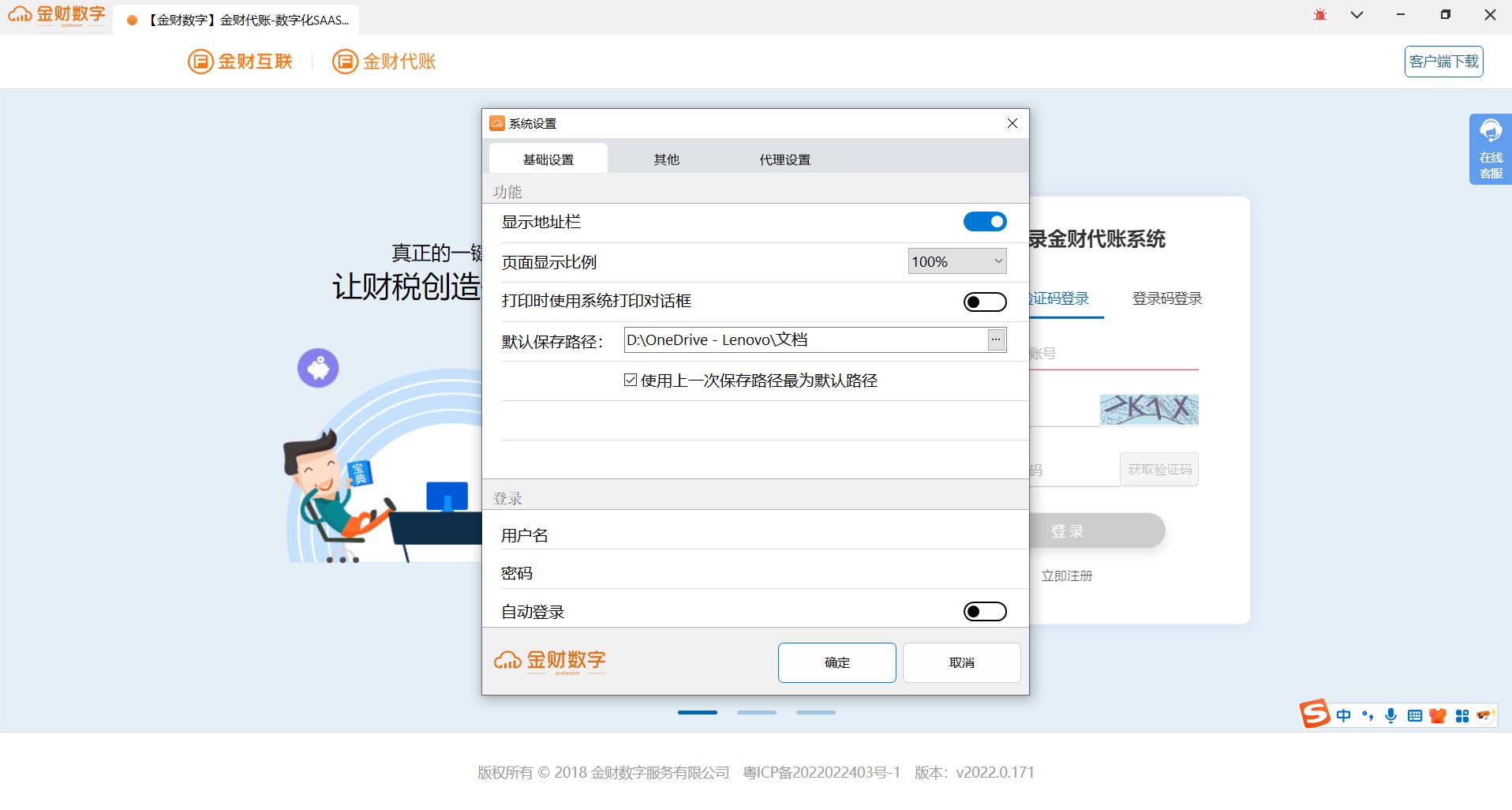Image resolution: width=1512 pixels, height=810 pixels.
Task: Switch to the 其他 settings tab
Action: (x=665, y=159)
